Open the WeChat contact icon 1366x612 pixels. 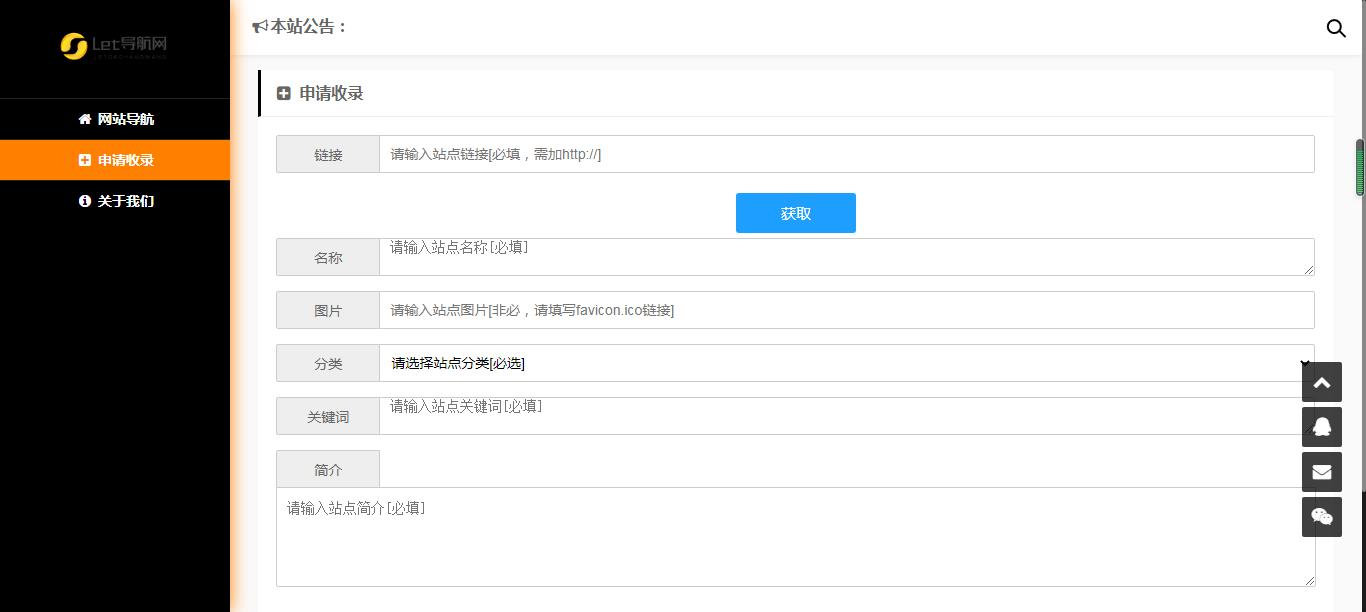1321,517
